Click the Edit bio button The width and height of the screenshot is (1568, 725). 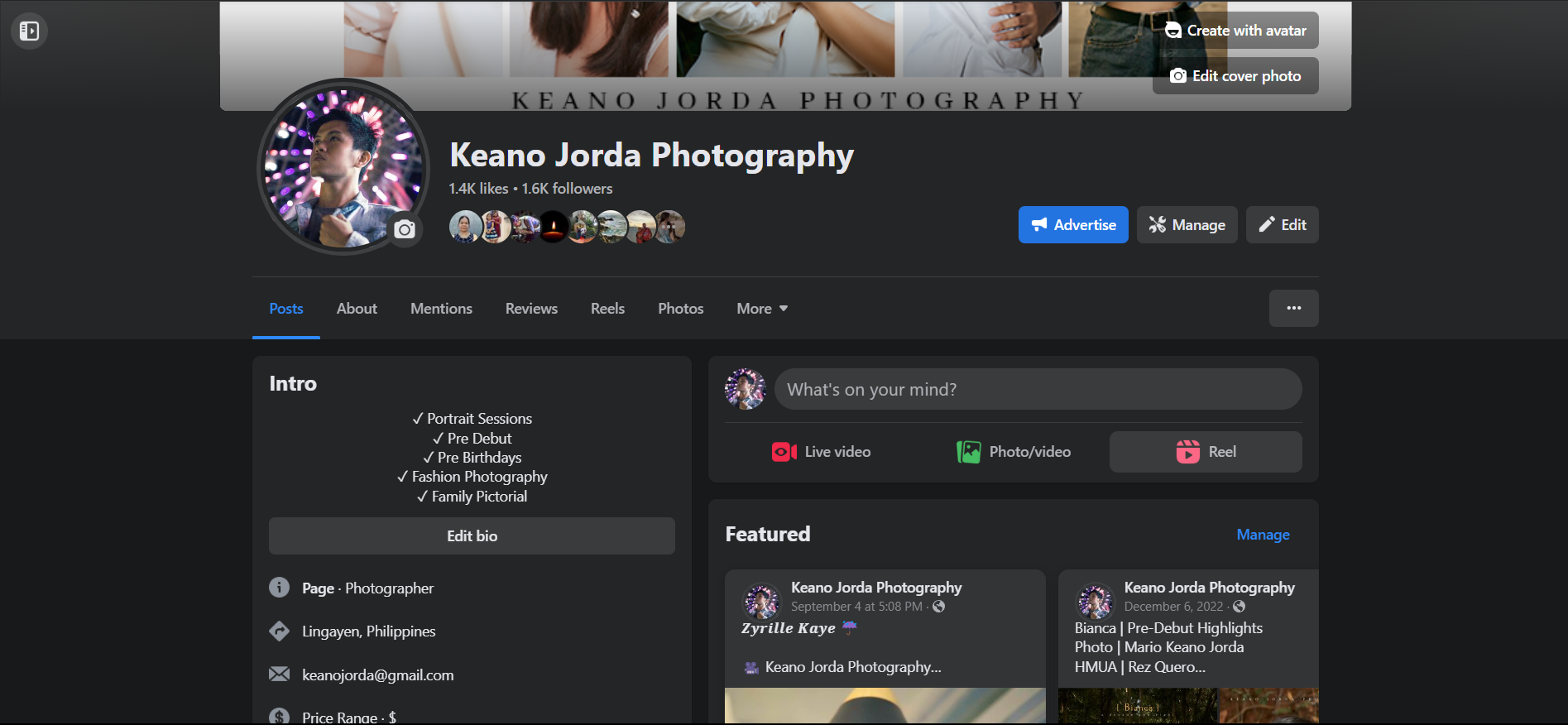click(472, 536)
